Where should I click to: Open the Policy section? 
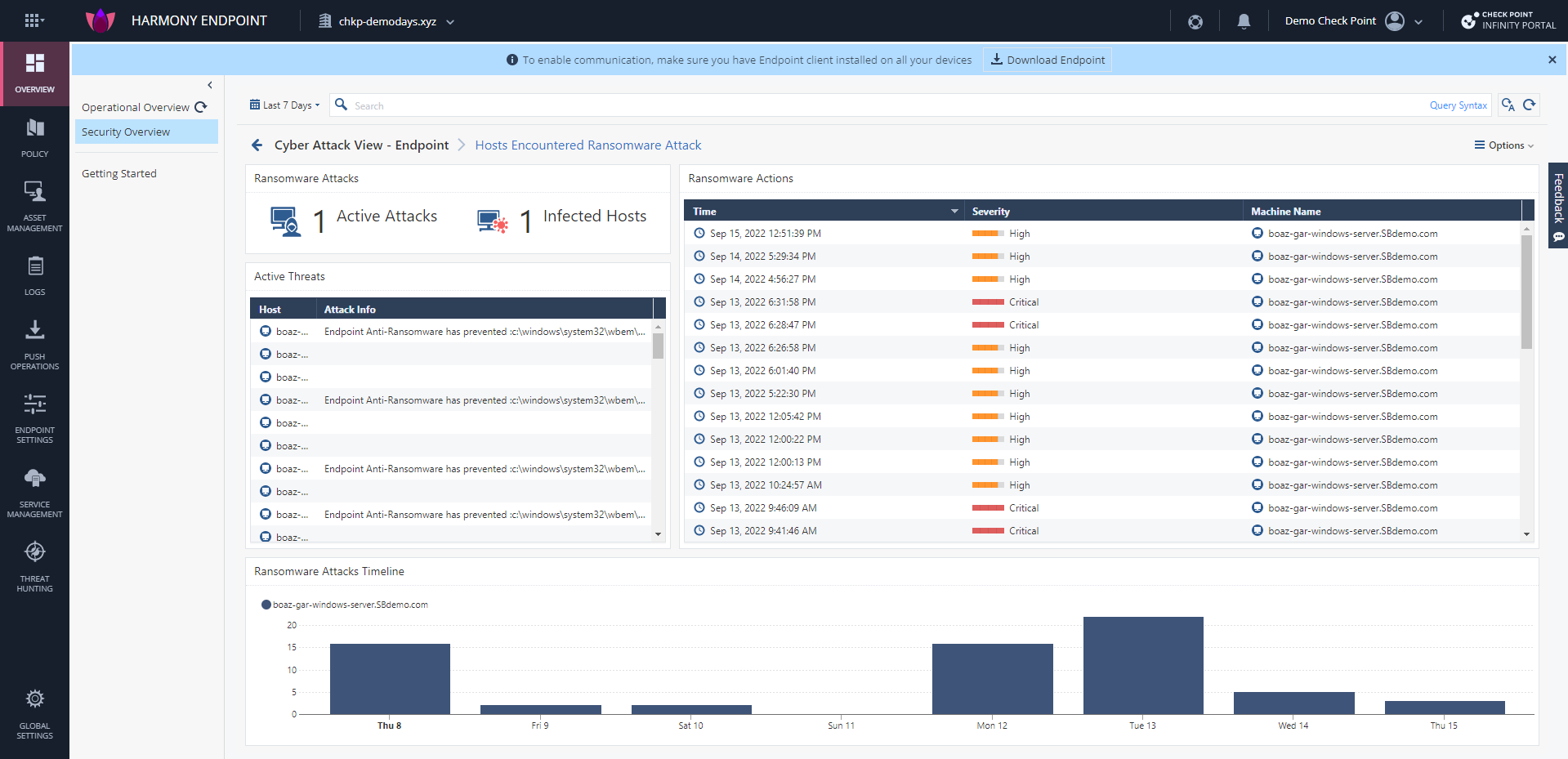[34, 137]
